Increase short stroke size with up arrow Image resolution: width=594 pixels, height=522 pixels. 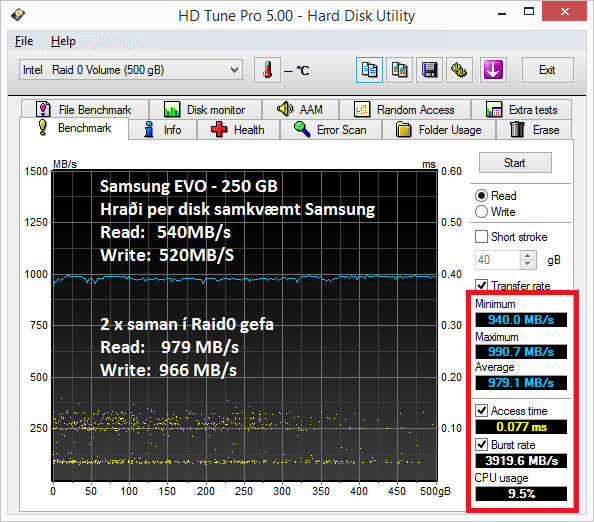(528, 256)
